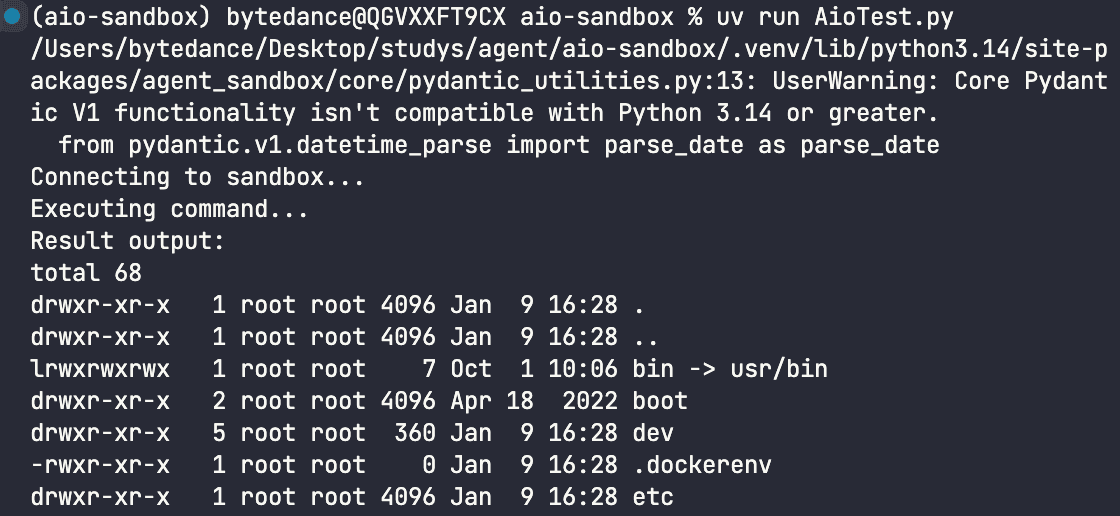Click the blue command decoration dot

(12, 17)
